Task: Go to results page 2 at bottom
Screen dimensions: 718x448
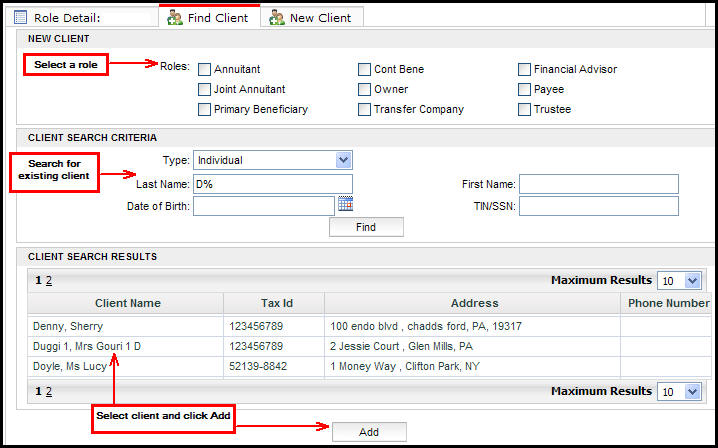Action: click(x=49, y=391)
